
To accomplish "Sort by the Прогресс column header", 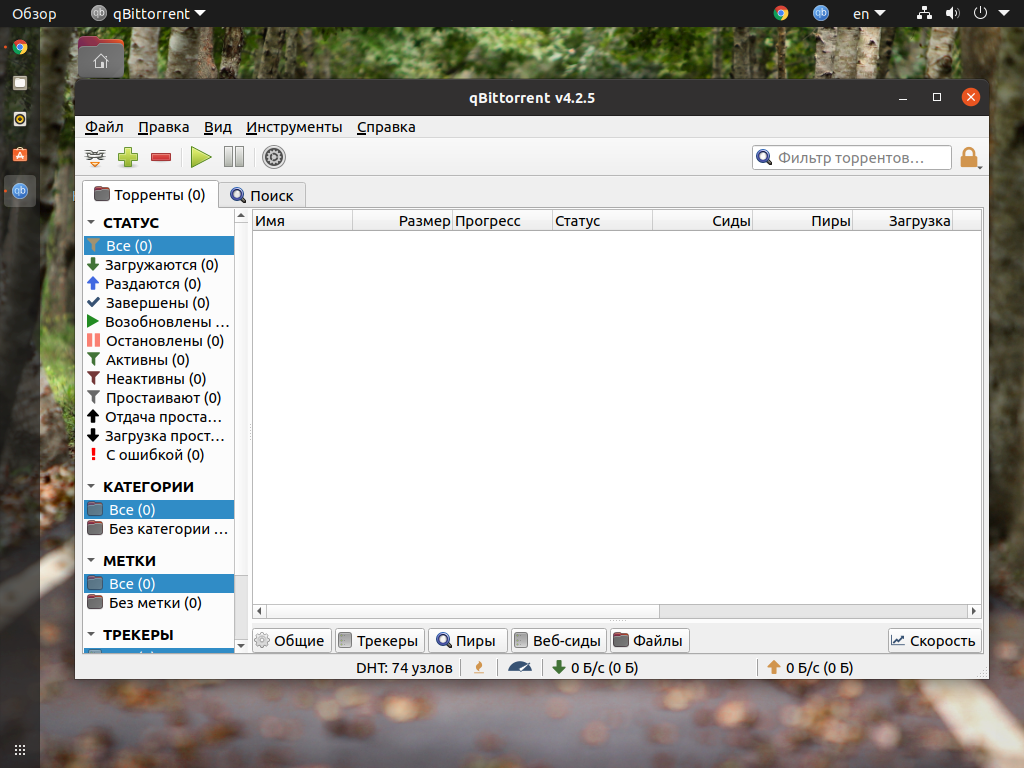I will [502, 221].
